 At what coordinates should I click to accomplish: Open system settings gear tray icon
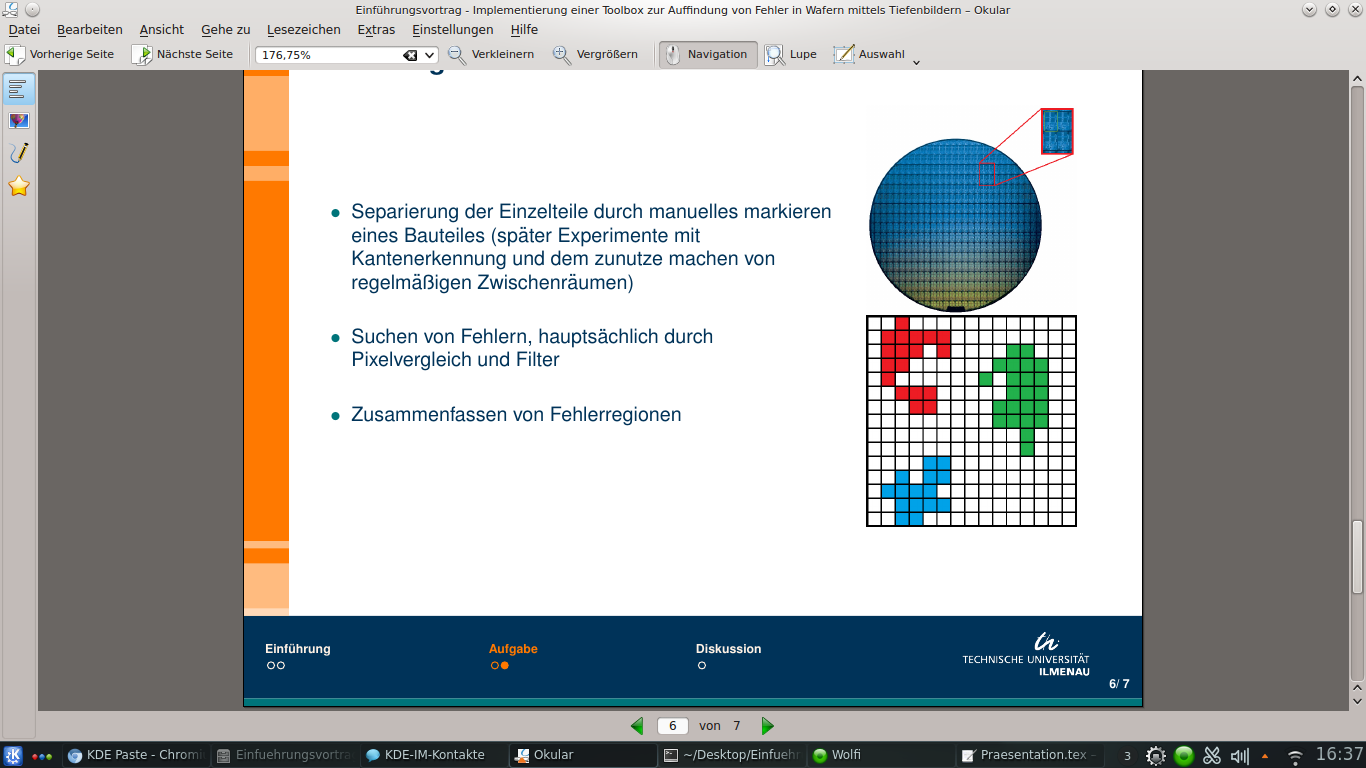coord(1156,756)
